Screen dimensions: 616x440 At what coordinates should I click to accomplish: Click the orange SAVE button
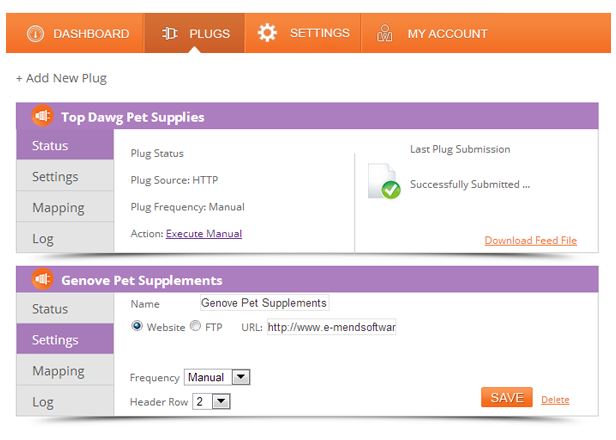pyautogui.click(x=506, y=398)
